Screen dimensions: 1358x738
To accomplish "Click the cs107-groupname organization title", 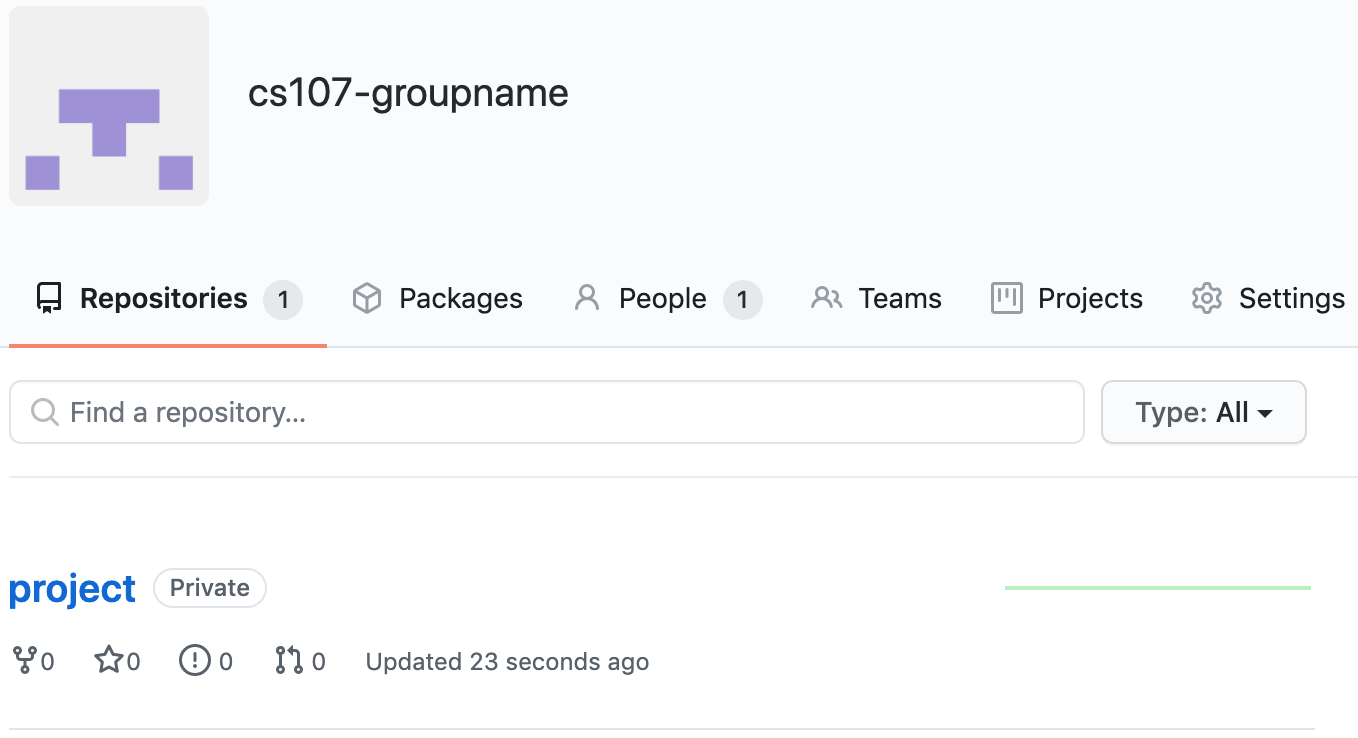I will click(x=408, y=93).
